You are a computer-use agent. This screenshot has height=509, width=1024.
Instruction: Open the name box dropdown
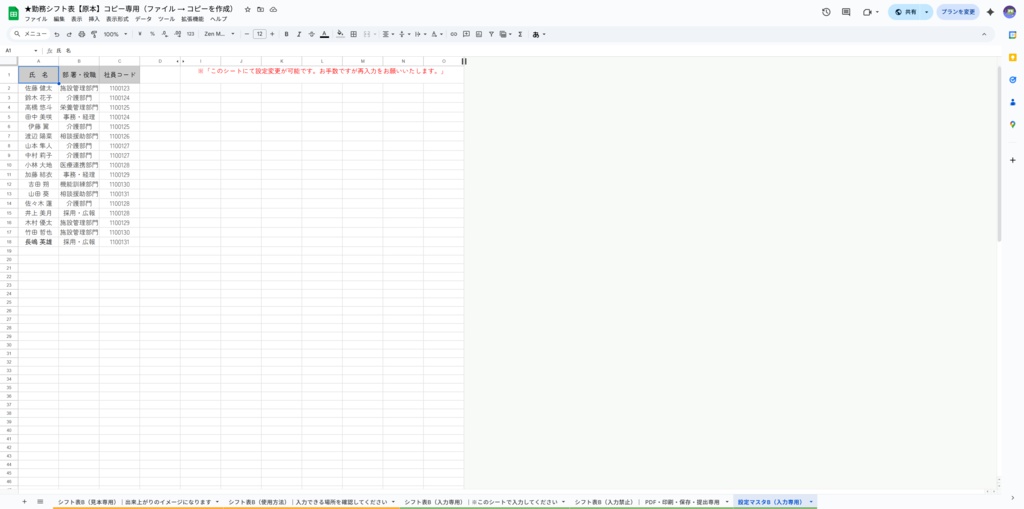click(36, 50)
